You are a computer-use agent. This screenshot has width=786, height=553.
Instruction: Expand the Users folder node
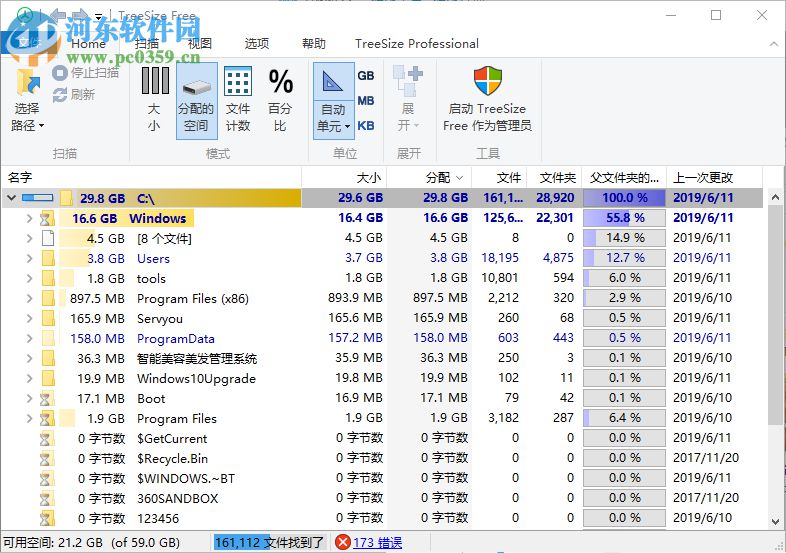tap(29, 258)
